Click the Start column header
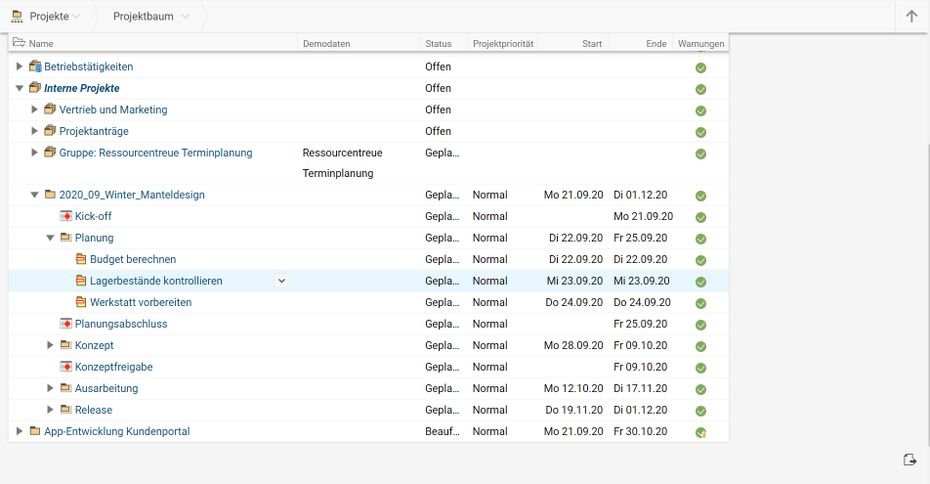 pos(592,43)
